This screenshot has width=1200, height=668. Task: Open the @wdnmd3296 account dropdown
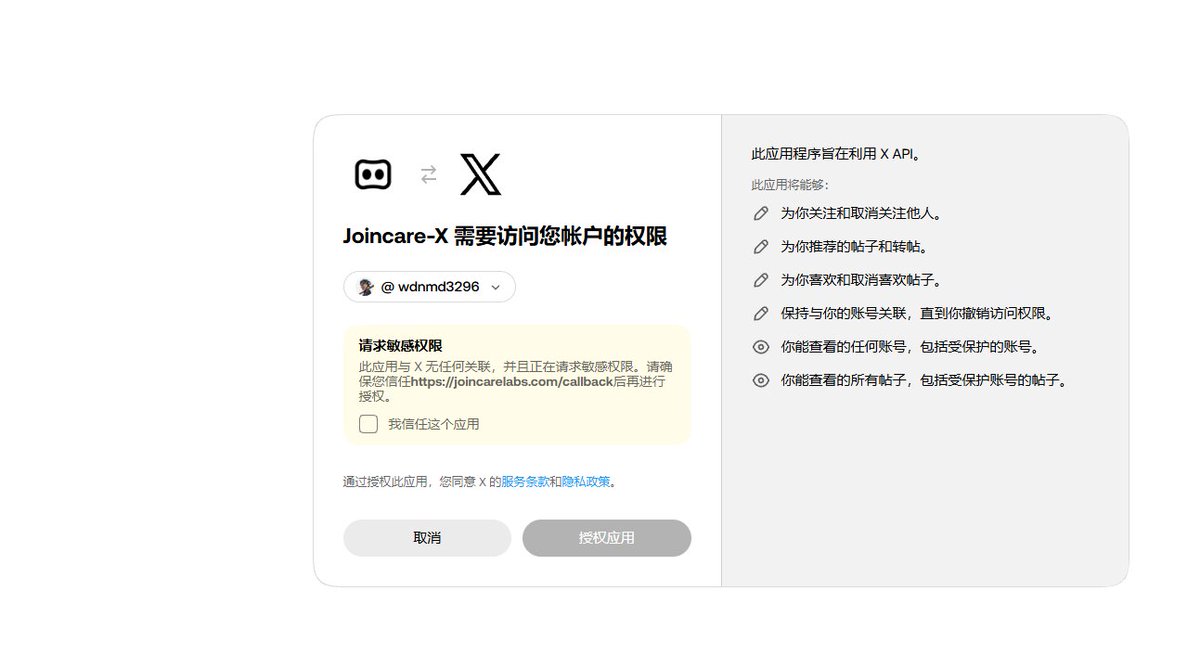430,287
